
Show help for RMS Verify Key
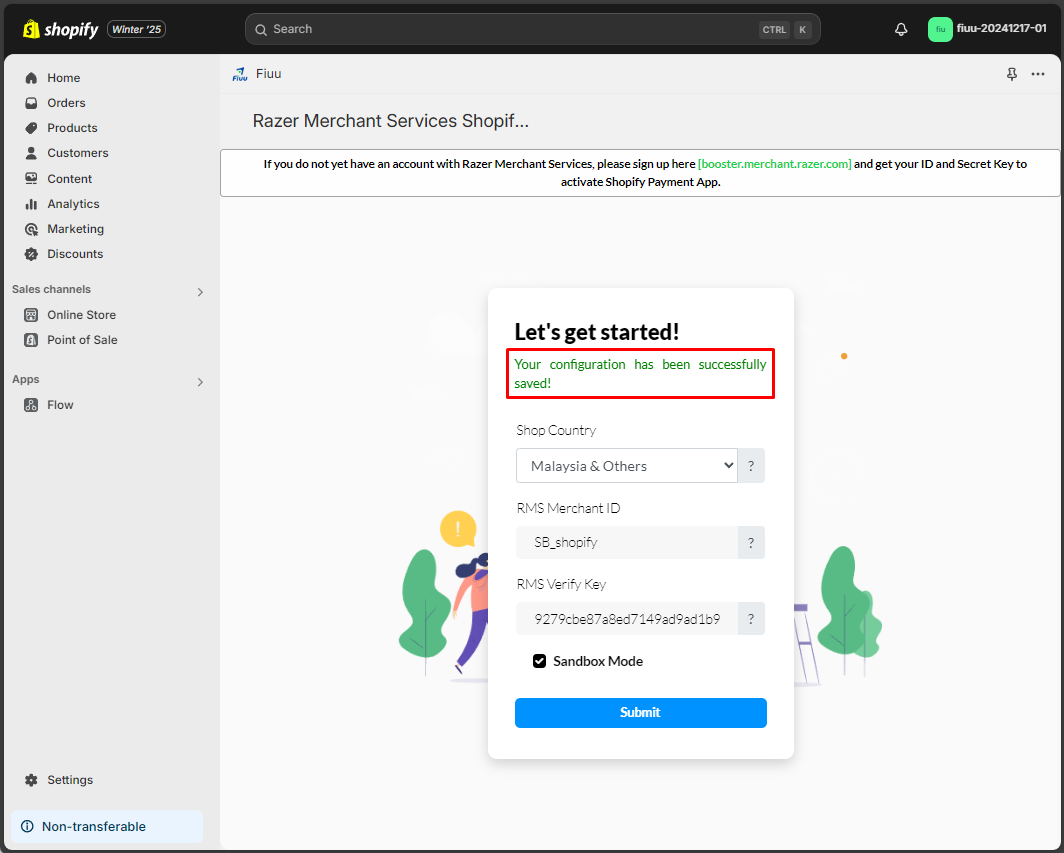[751, 618]
